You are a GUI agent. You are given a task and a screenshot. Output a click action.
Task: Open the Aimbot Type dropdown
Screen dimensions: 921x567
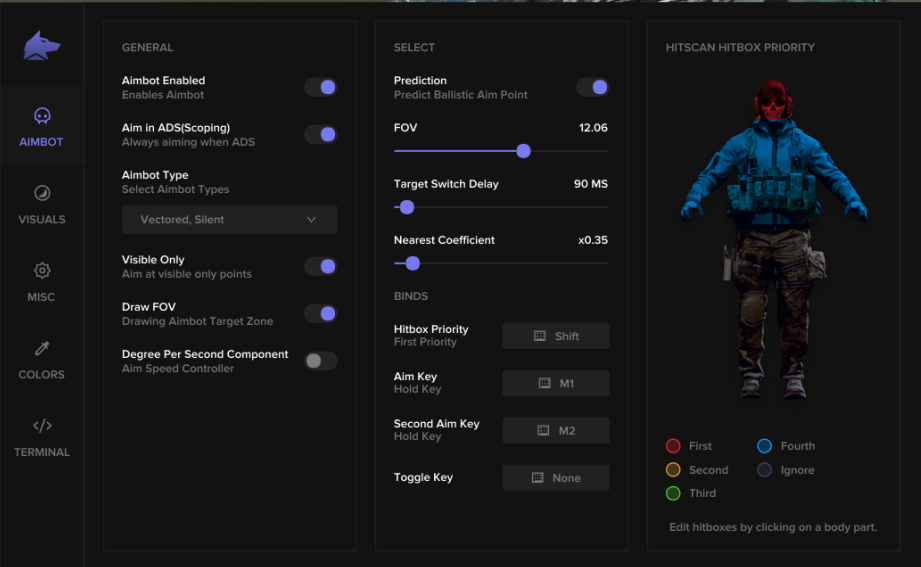tap(230, 220)
